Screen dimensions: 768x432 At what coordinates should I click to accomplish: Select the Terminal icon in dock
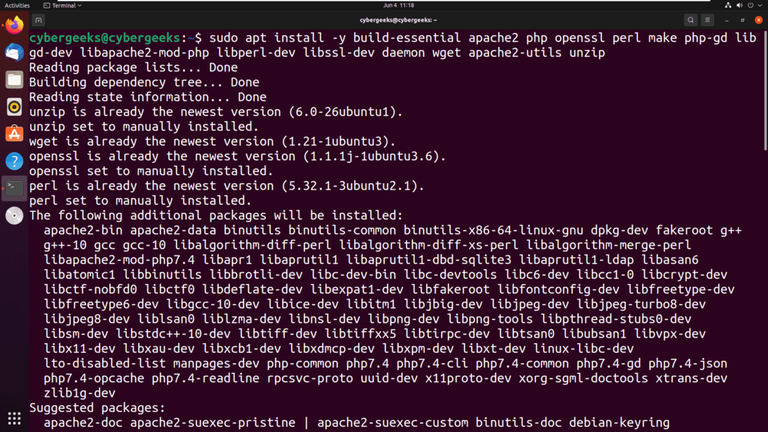pyautogui.click(x=14, y=188)
